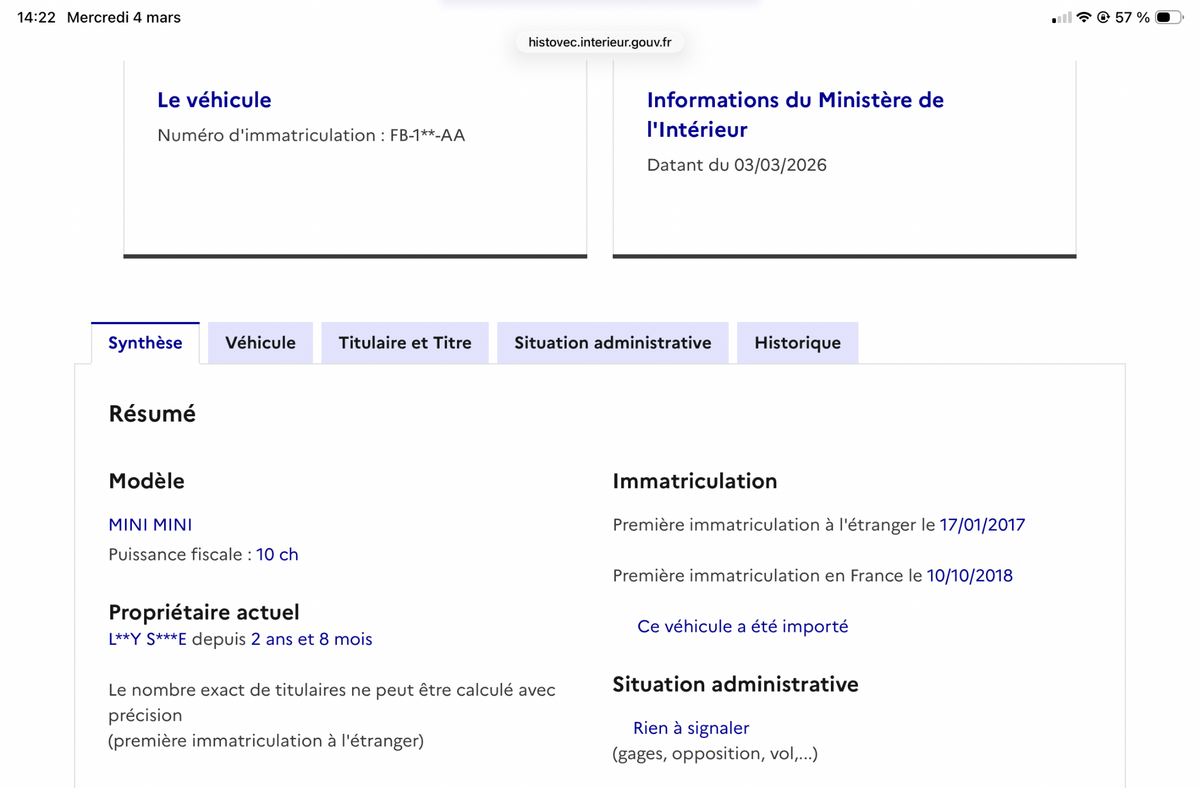This screenshot has width=1200, height=788.
Task: Open the Synthèse tab
Action: pos(145,343)
